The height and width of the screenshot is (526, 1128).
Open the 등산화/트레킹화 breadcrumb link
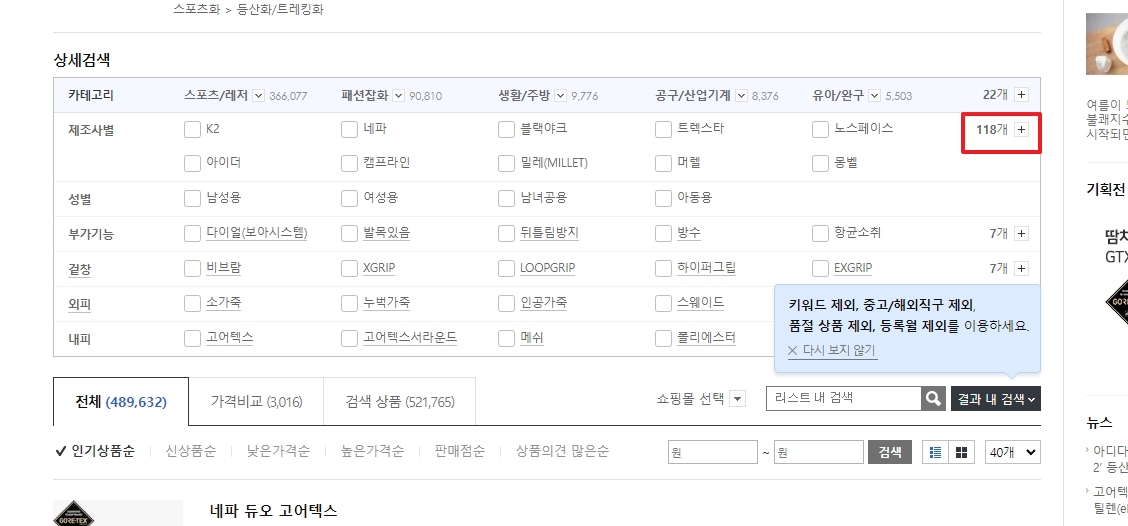[280, 11]
